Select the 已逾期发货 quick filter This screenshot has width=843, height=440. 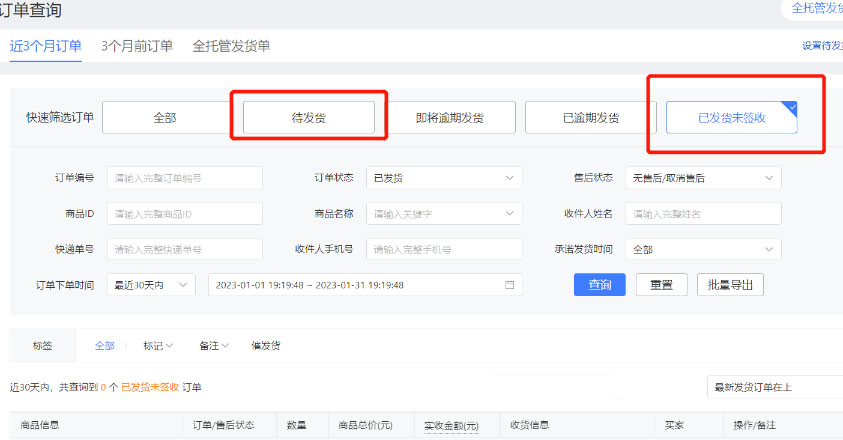click(x=591, y=117)
